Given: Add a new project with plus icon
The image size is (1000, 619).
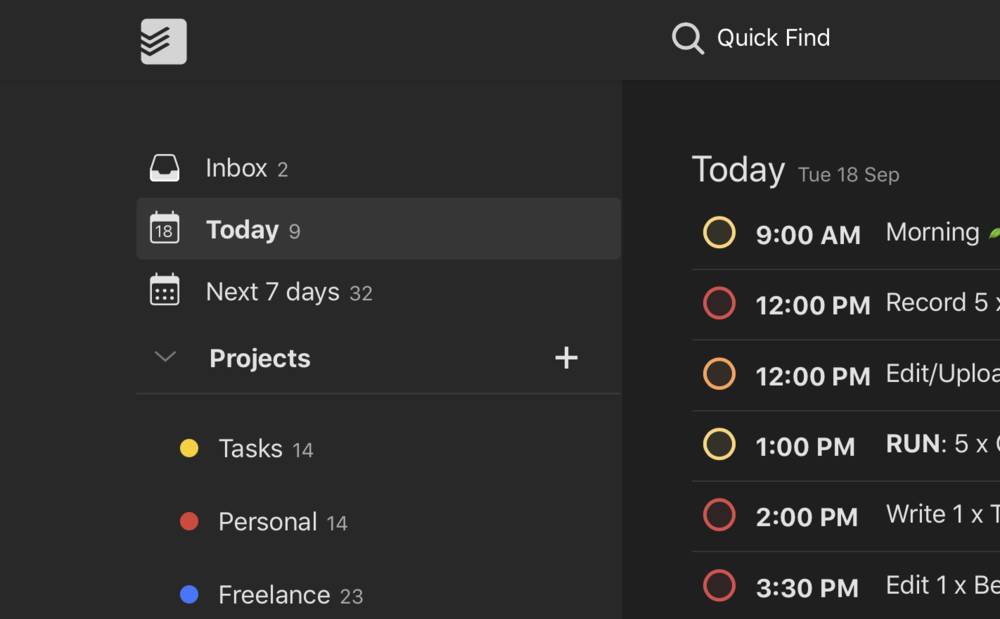Looking at the screenshot, I should (x=566, y=358).
